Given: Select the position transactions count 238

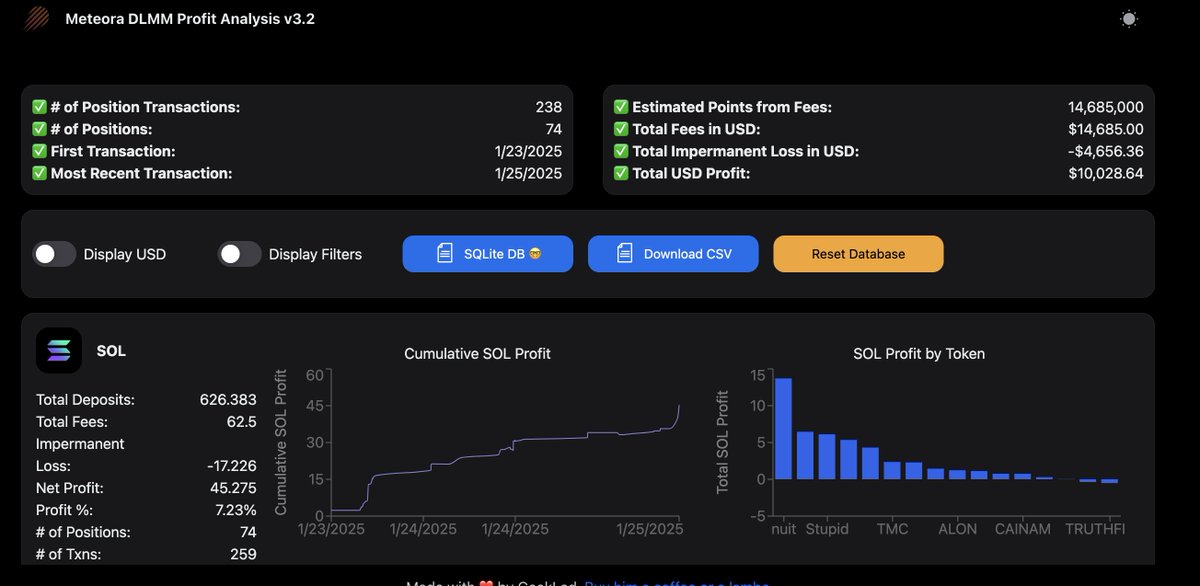Looking at the screenshot, I should [549, 107].
